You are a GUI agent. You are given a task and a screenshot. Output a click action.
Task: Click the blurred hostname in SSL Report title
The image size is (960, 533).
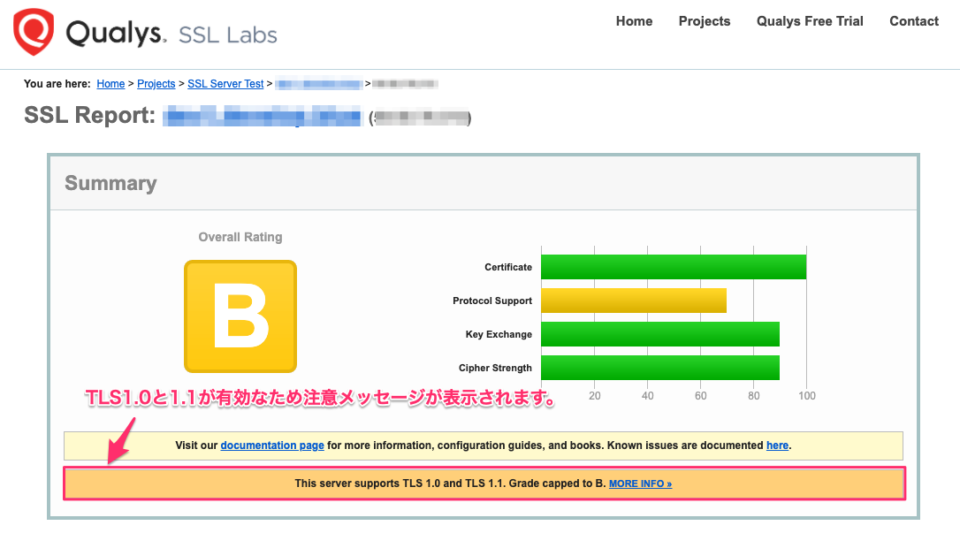(x=262, y=116)
